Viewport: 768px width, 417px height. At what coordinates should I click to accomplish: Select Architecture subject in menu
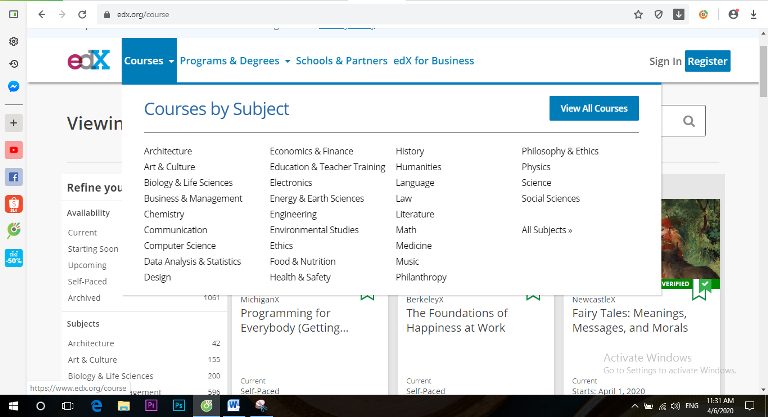(168, 151)
